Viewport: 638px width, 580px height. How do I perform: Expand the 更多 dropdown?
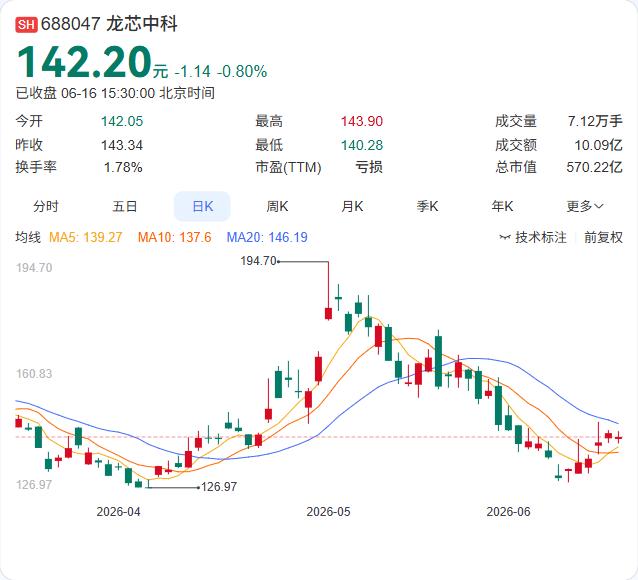tap(585, 206)
